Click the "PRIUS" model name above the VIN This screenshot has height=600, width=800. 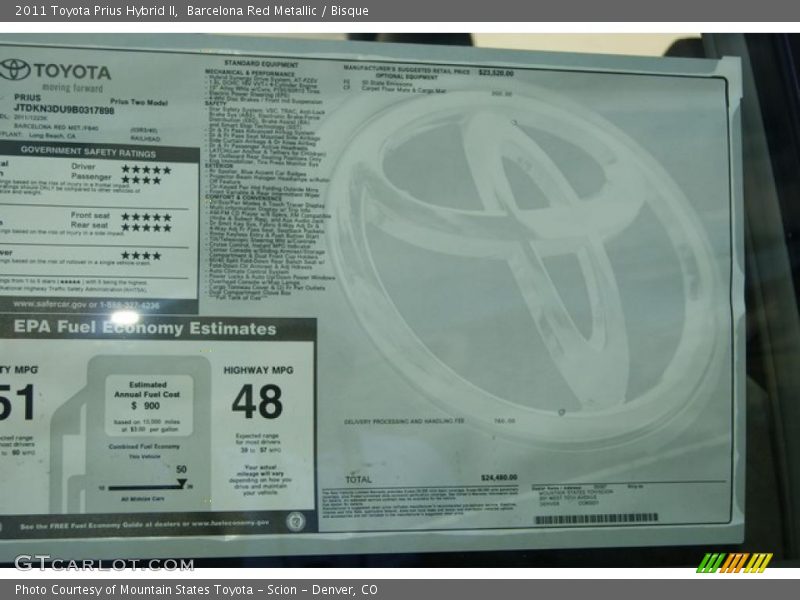pos(28,97)
